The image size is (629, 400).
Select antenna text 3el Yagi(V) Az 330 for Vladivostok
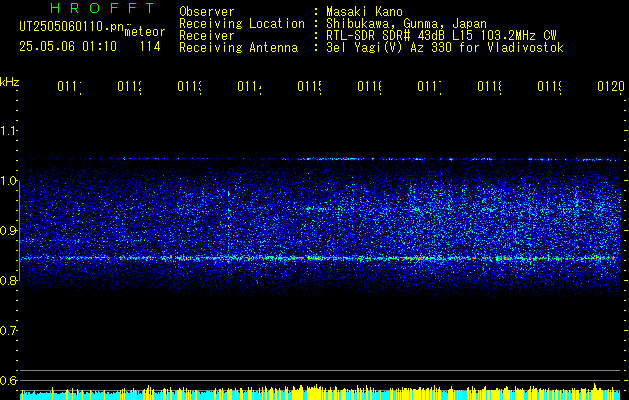pyautogui.click(x=445, y=48)
